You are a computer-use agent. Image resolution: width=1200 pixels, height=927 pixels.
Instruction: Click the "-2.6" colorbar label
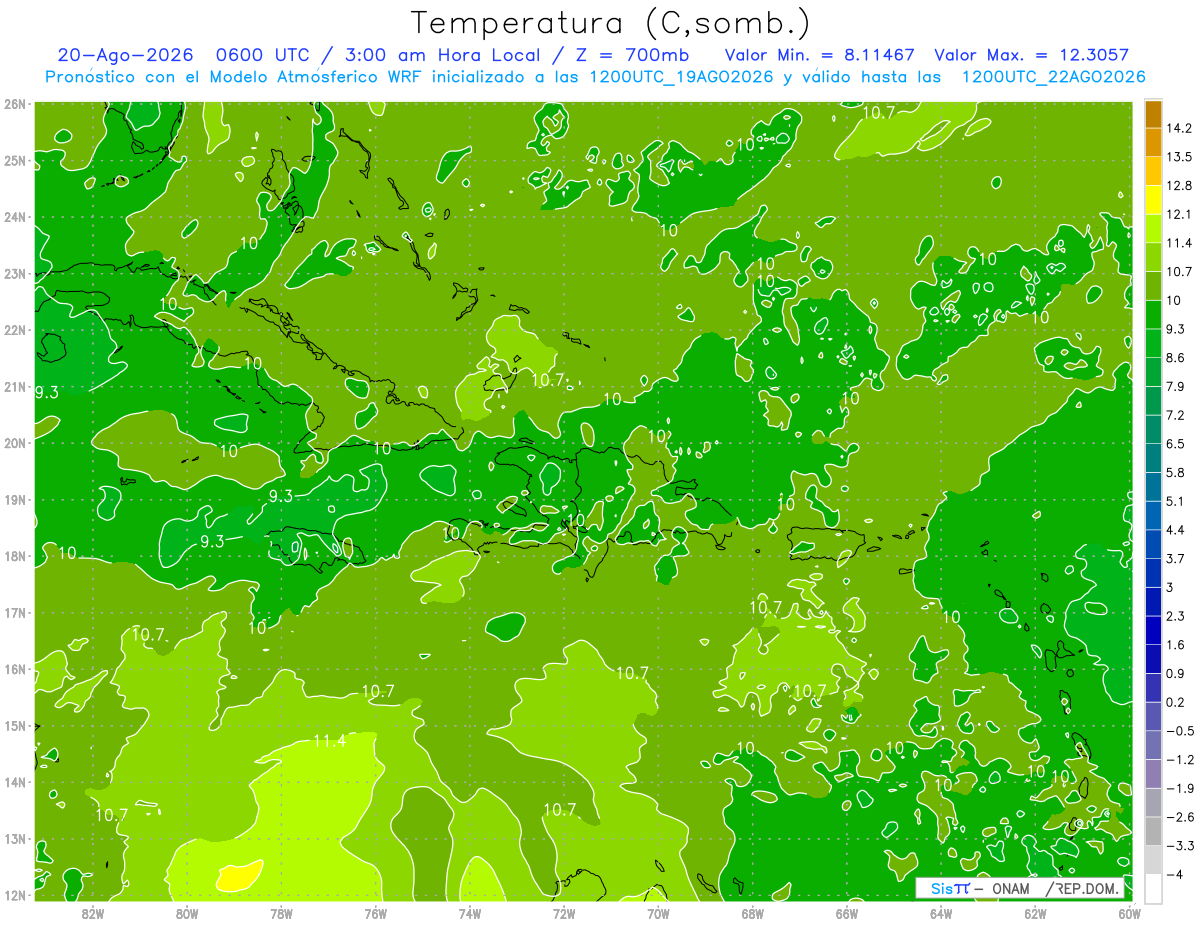1180,817
